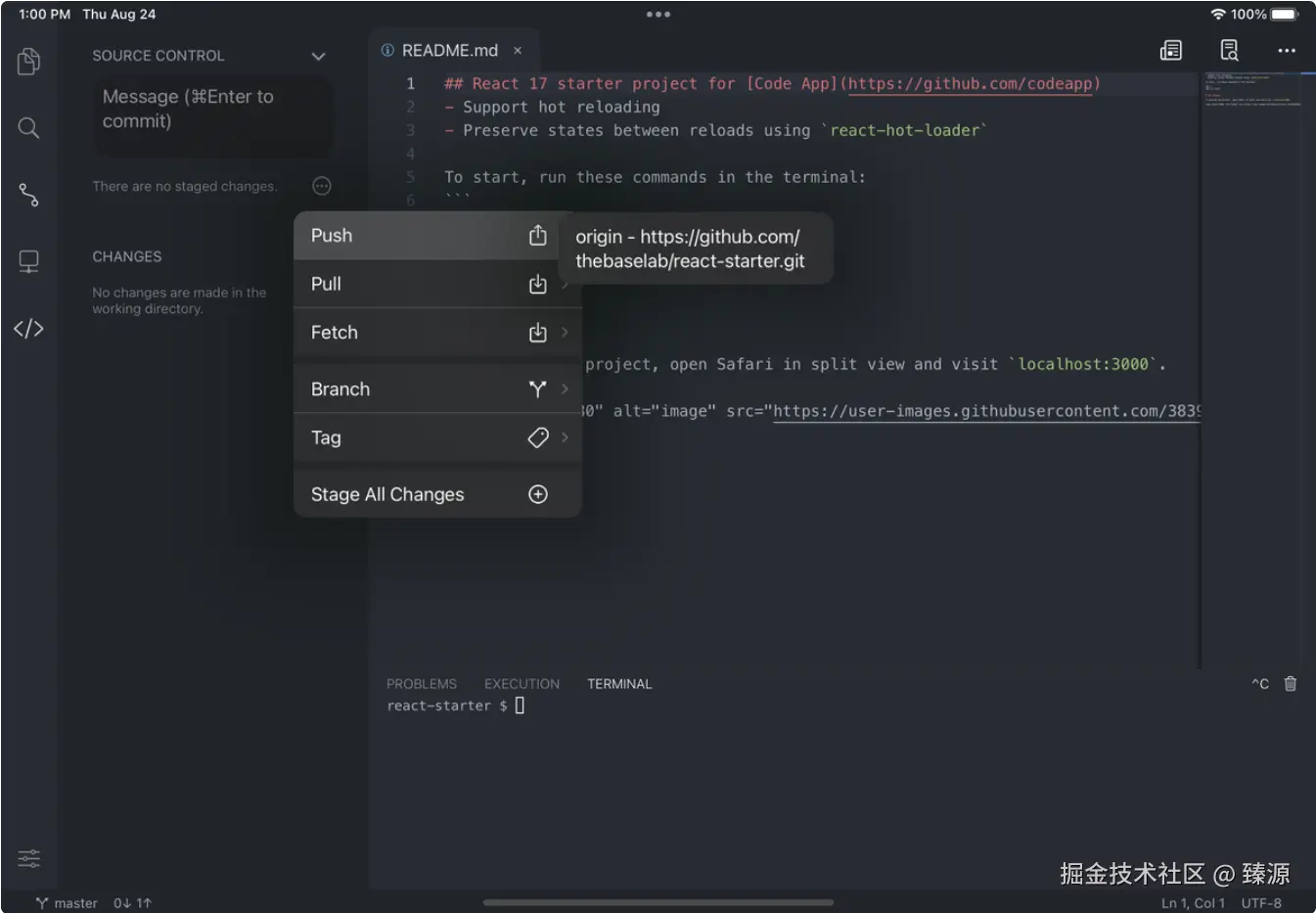Open the search sidebar icon
Screen dimensions: 1316x913
28,128
